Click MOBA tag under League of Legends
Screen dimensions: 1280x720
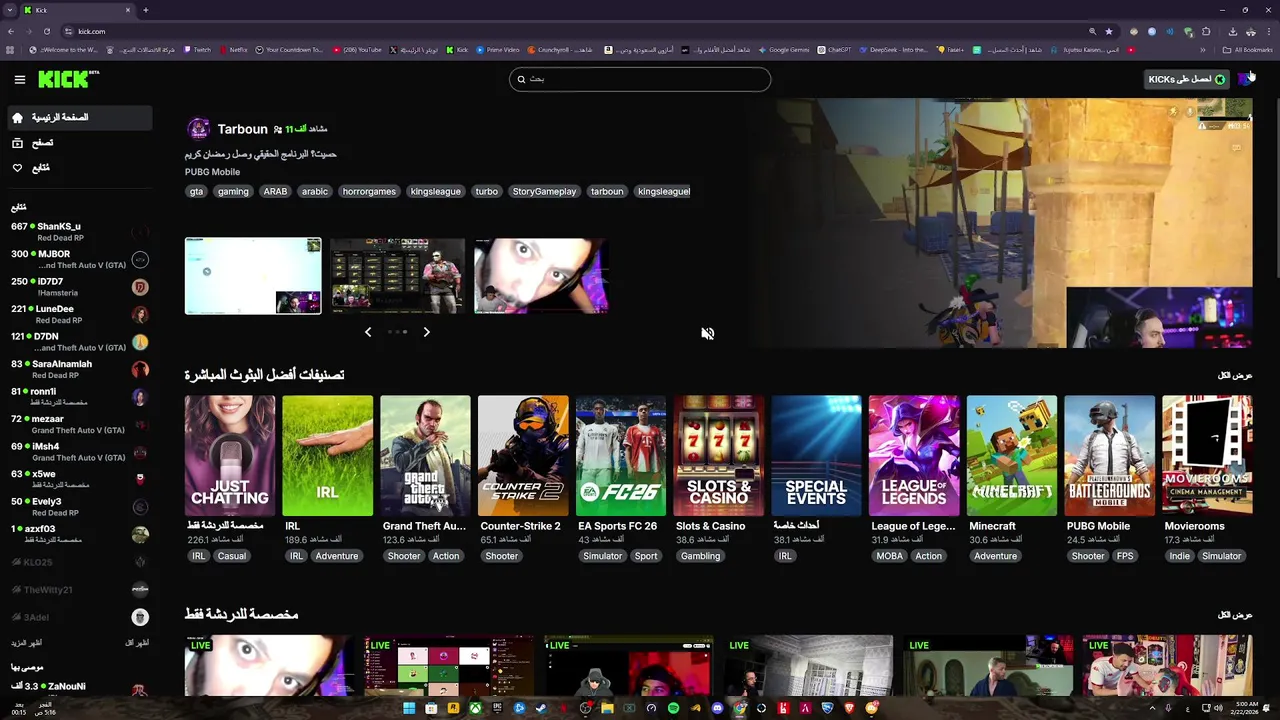coord(889,556)
